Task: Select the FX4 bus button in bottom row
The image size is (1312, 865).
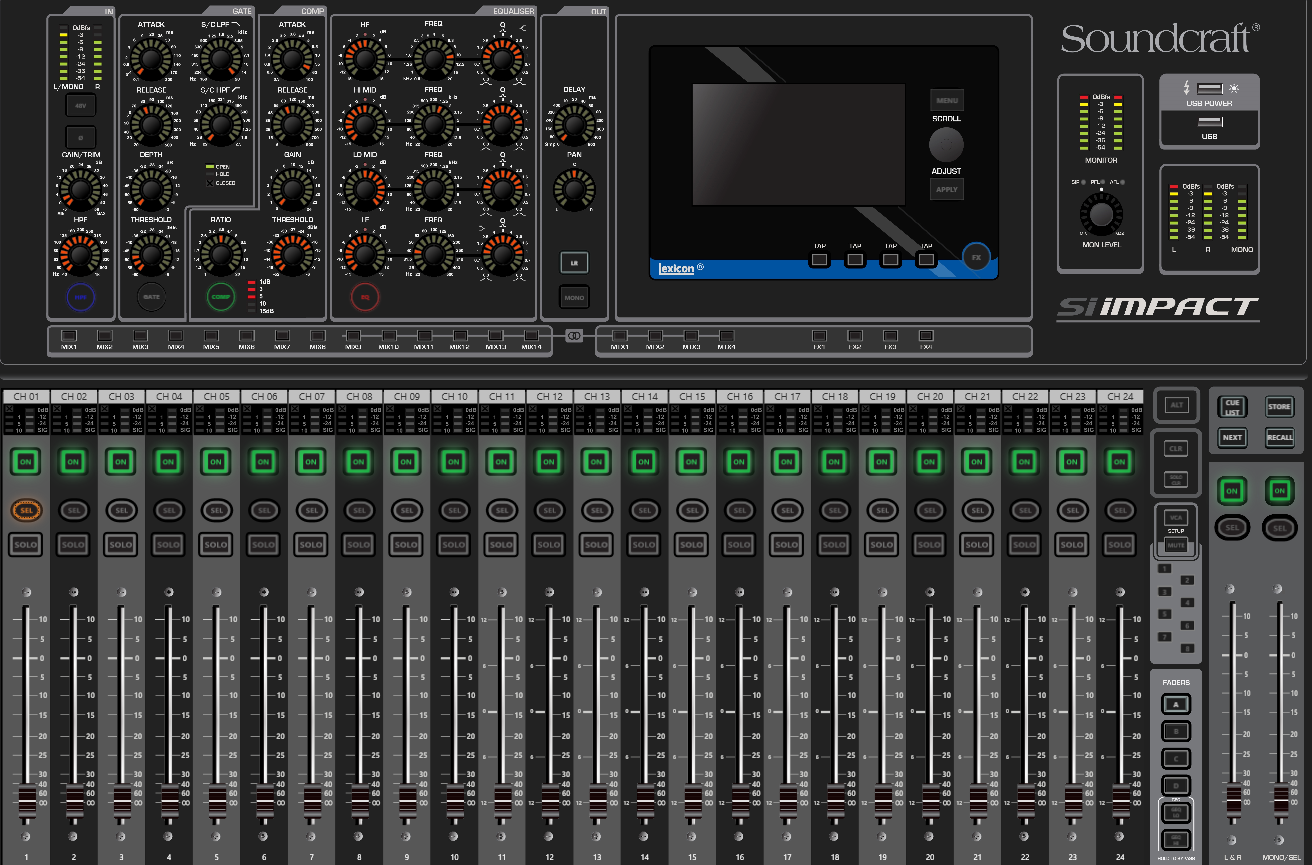Action: click(926, 335)
